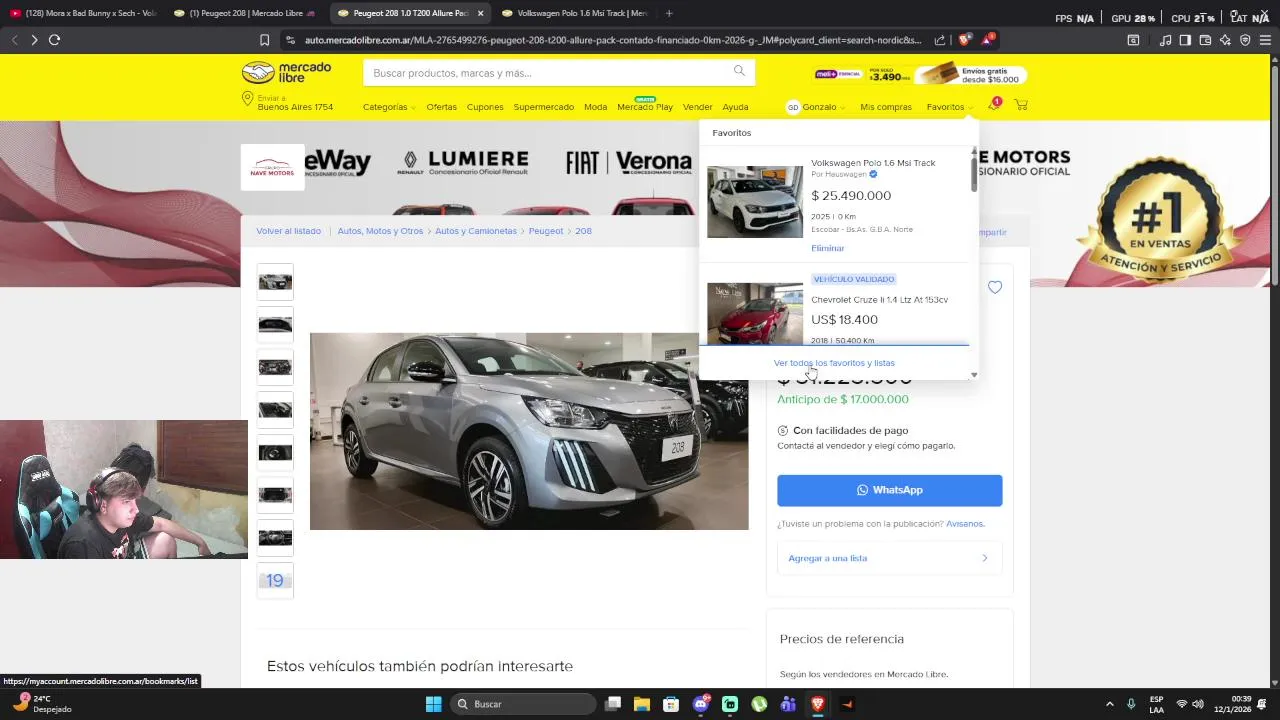
Task: Add Peugeot 208 to favorites heart icon
Action: click(995, 287)
